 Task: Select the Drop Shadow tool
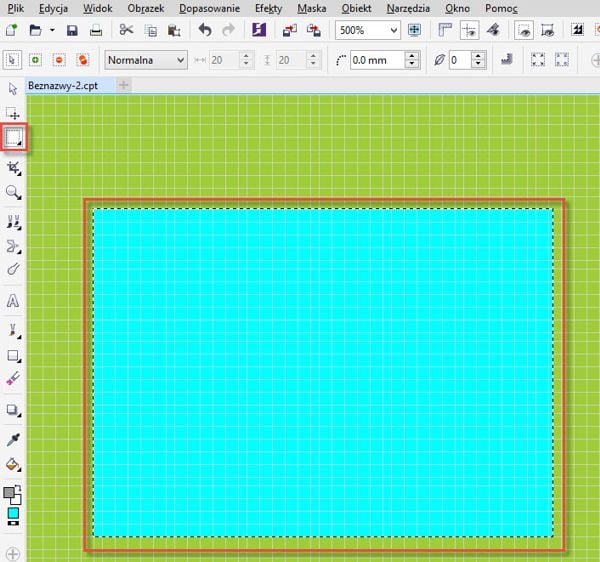(x=14, y=410)
